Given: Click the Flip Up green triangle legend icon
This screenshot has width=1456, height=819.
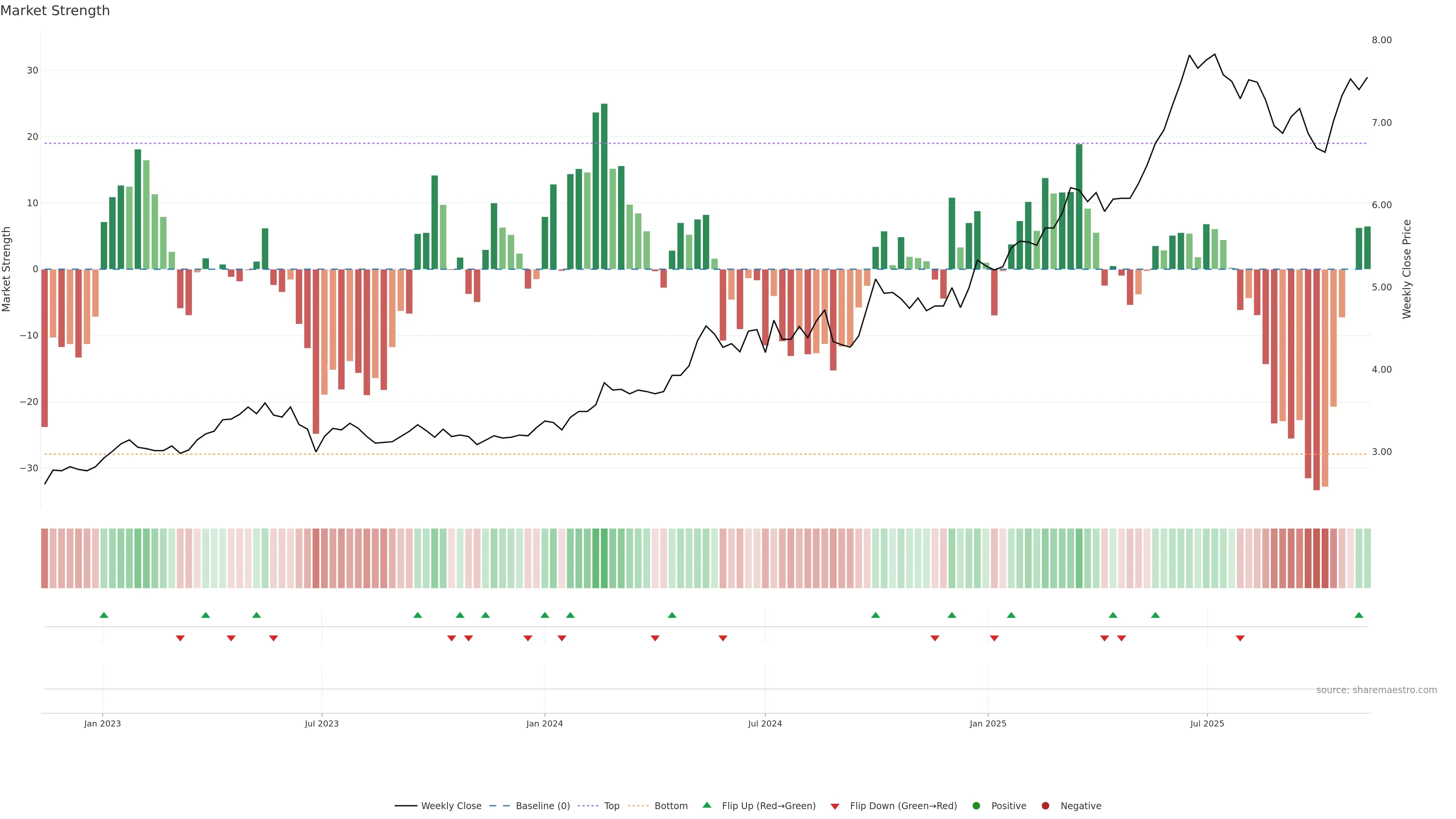Looking at the screenshot, I should (706, 805).
